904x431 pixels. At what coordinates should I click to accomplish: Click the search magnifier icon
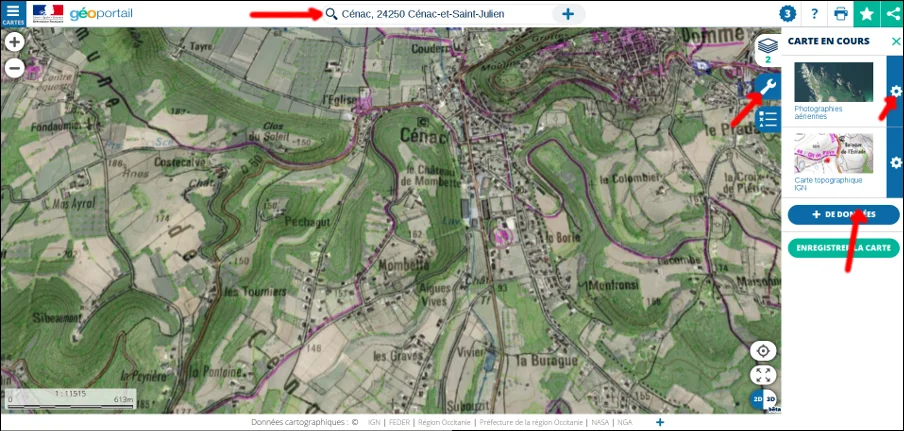[x=331, y=14]
